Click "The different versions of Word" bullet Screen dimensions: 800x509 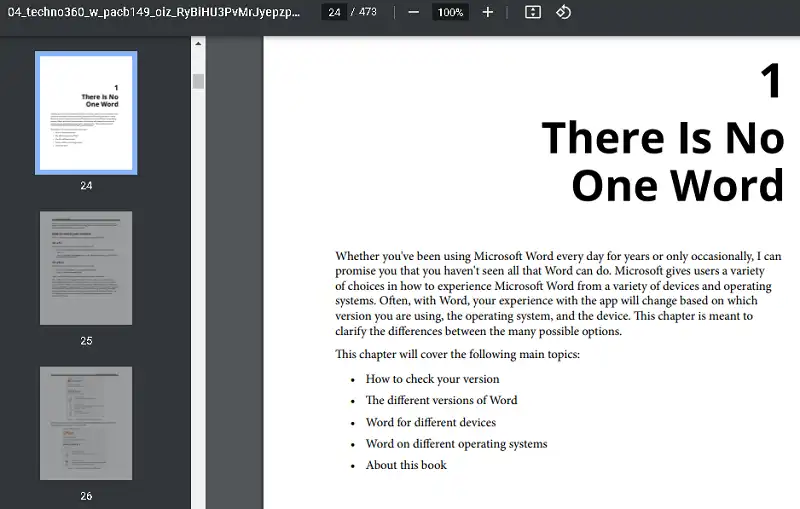tap(441, 400)
